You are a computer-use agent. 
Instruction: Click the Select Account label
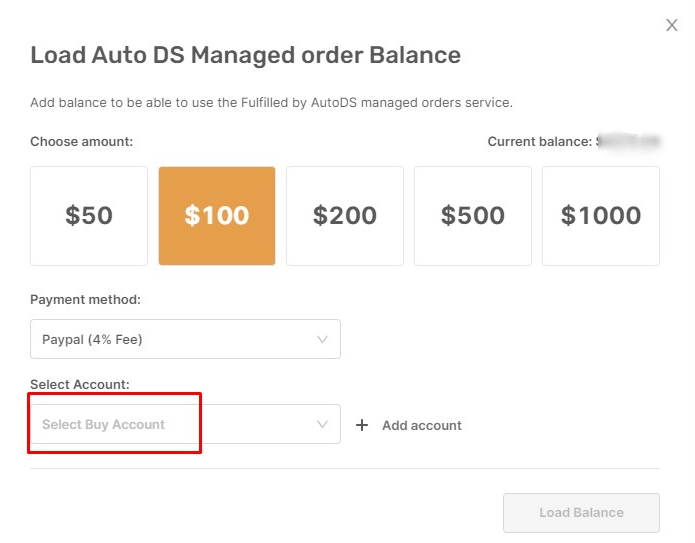[80, 384]
